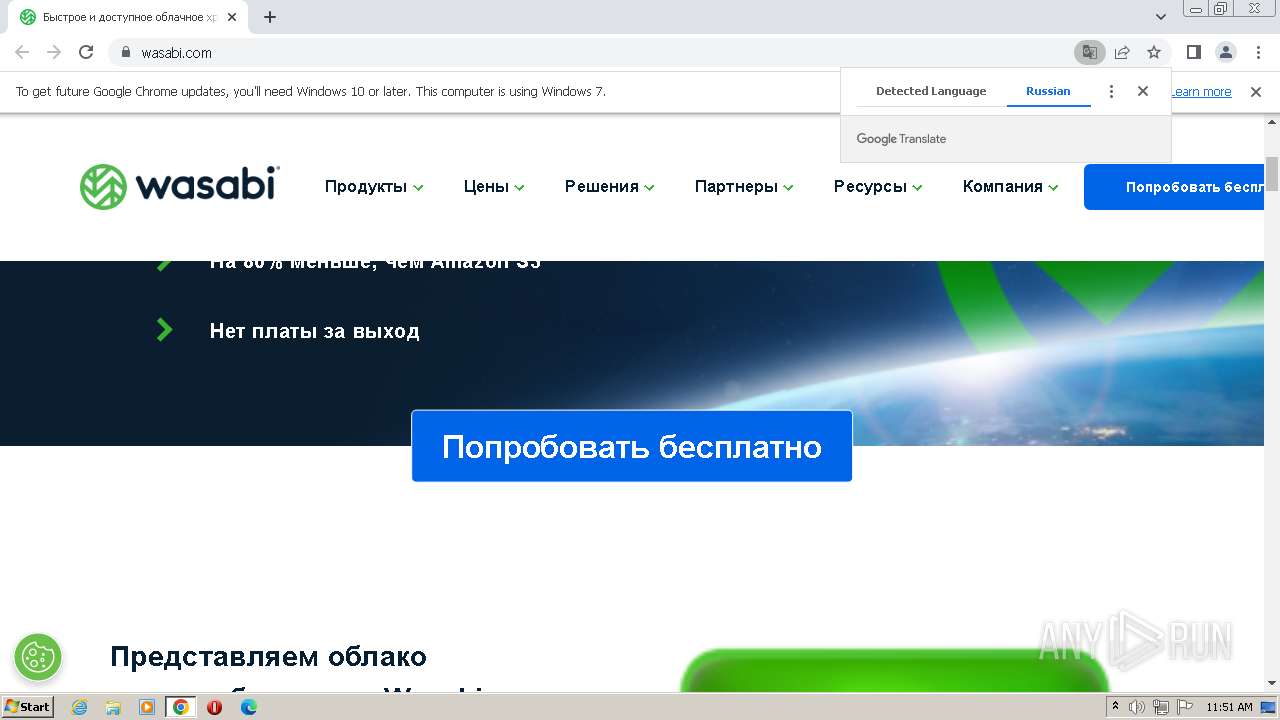Expand the Компания menu
1280x720 pixels.
click(1011, 187)
